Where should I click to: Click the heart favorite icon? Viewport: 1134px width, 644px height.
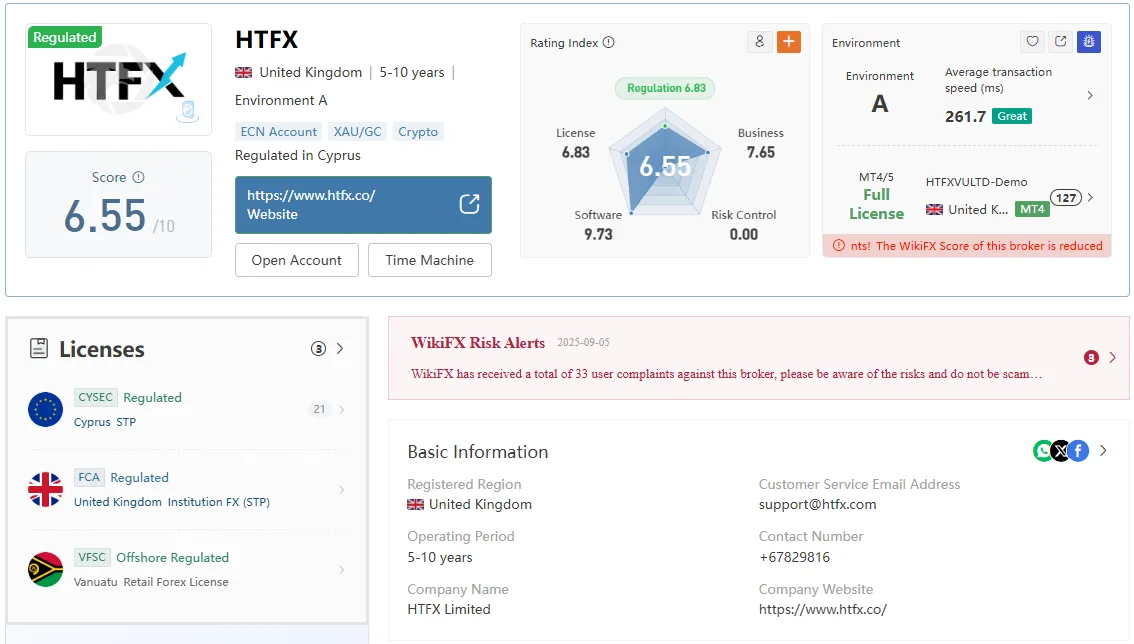pyautogui.click(x=1033, y=42)
